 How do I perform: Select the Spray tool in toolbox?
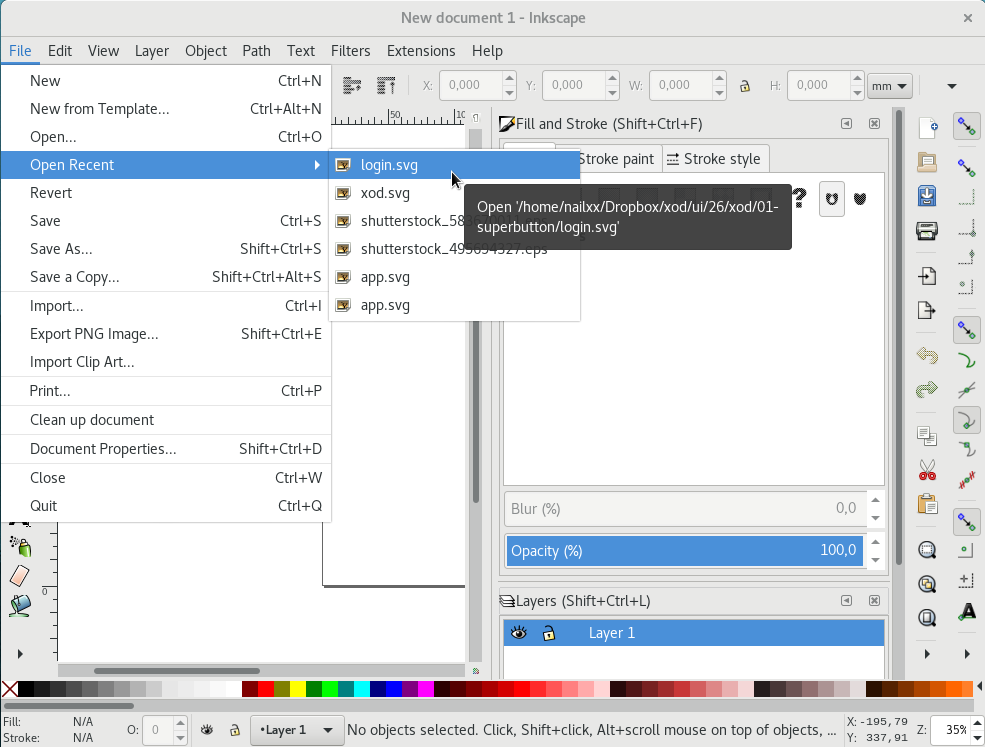coord(21,547)
